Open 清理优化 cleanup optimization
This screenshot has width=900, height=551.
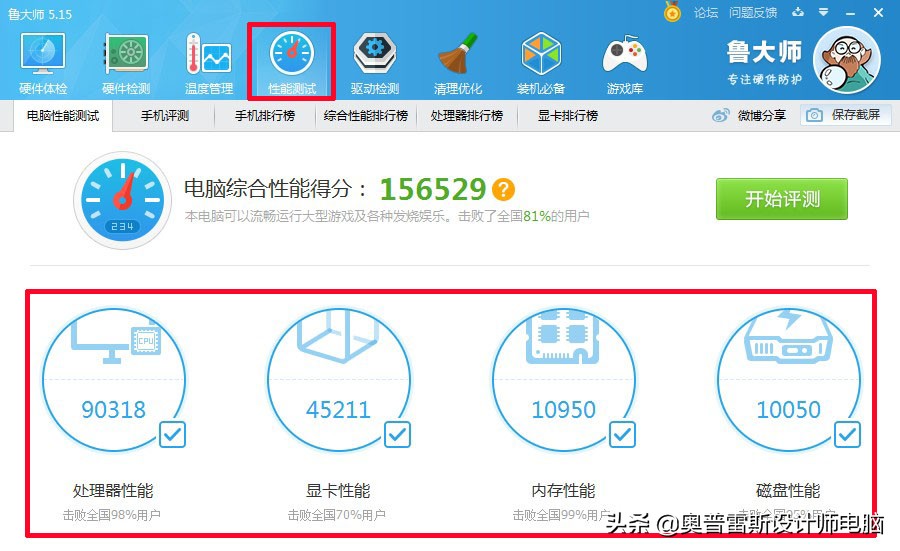click(x=457, y=63)
